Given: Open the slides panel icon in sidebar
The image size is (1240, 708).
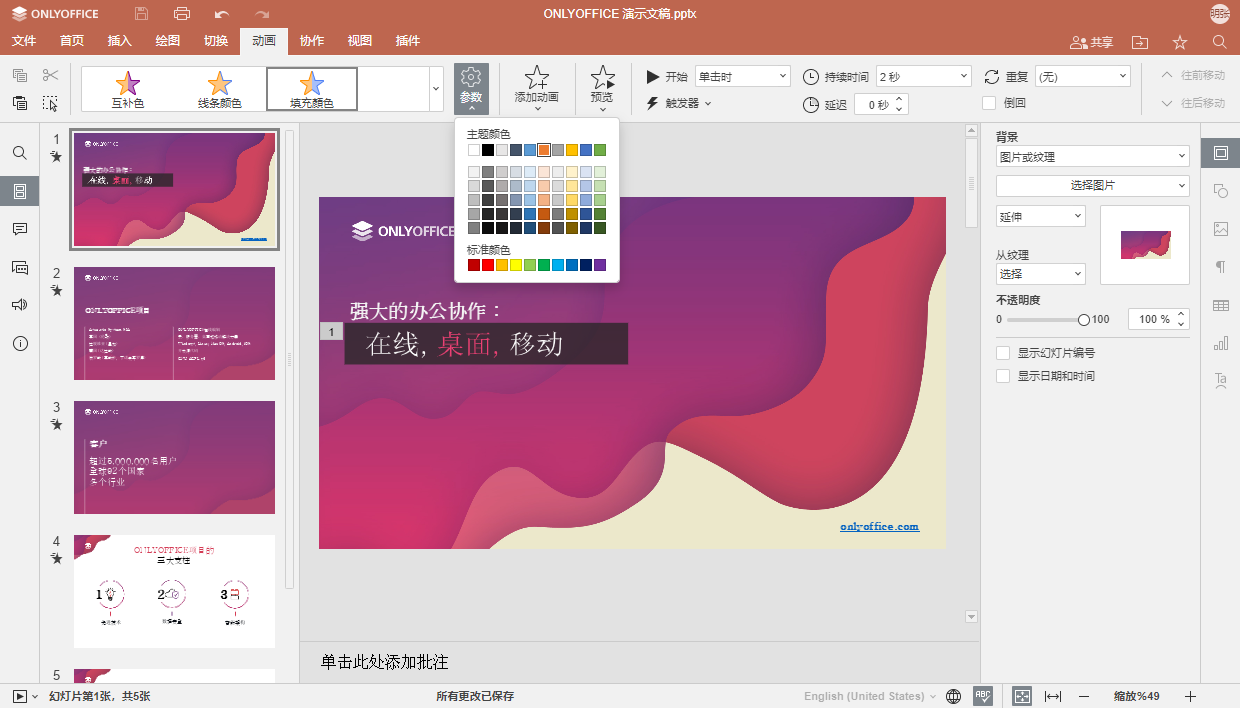Looking at the screenshot, I should (20, 191).
